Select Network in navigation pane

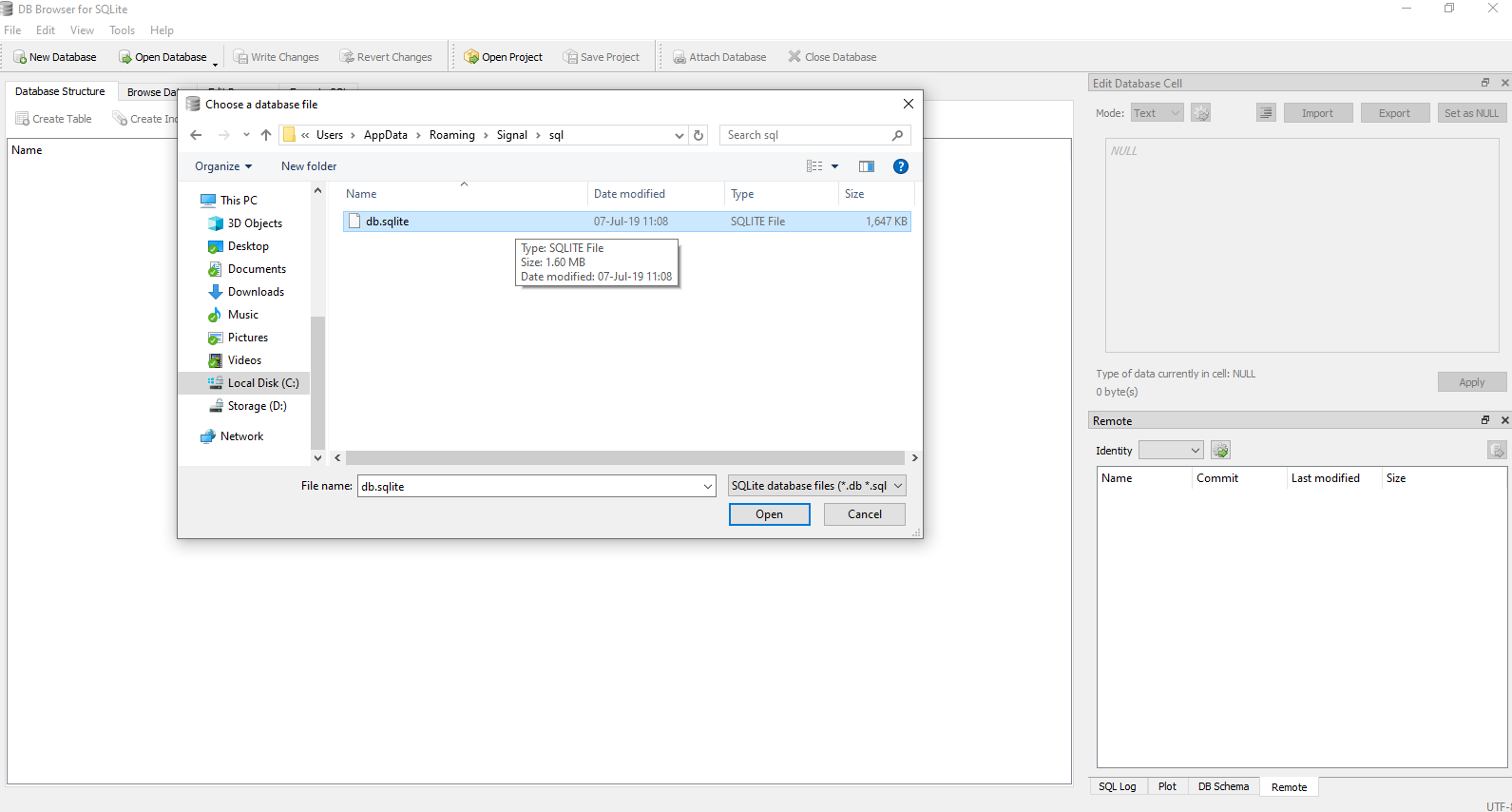(x=241, y=436)
